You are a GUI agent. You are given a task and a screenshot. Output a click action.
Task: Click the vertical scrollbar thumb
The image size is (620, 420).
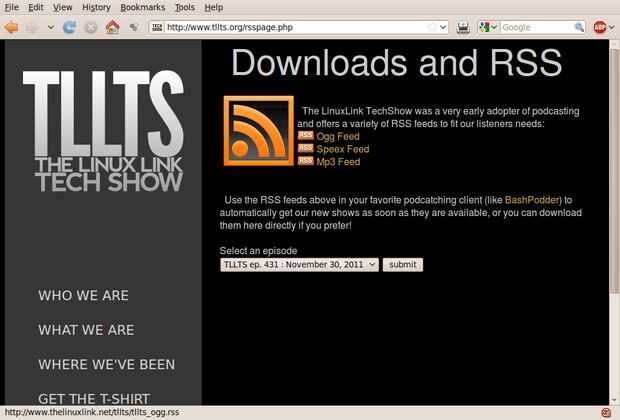pos(614,170)
